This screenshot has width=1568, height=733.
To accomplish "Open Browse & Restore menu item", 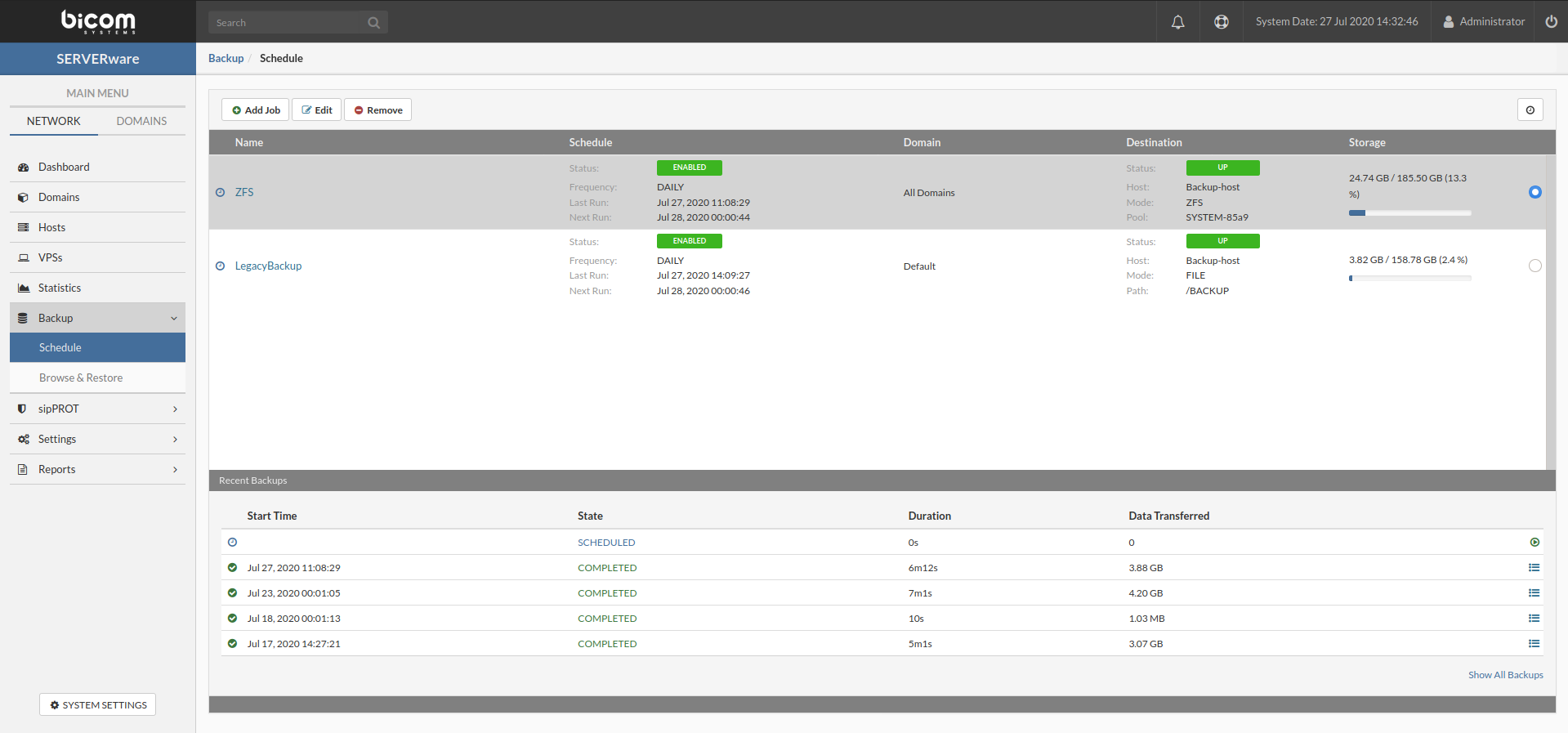I will pos(81,378).
